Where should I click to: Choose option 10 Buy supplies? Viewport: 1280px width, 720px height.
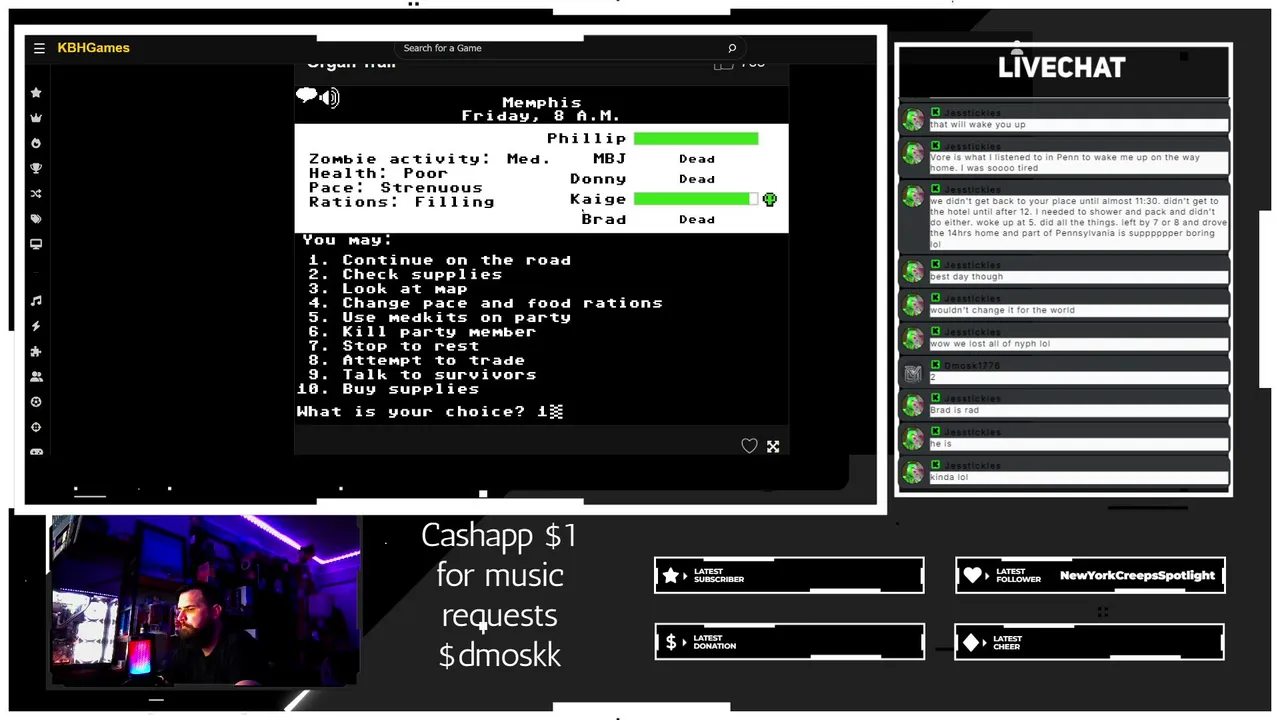(x=388, y=389)
